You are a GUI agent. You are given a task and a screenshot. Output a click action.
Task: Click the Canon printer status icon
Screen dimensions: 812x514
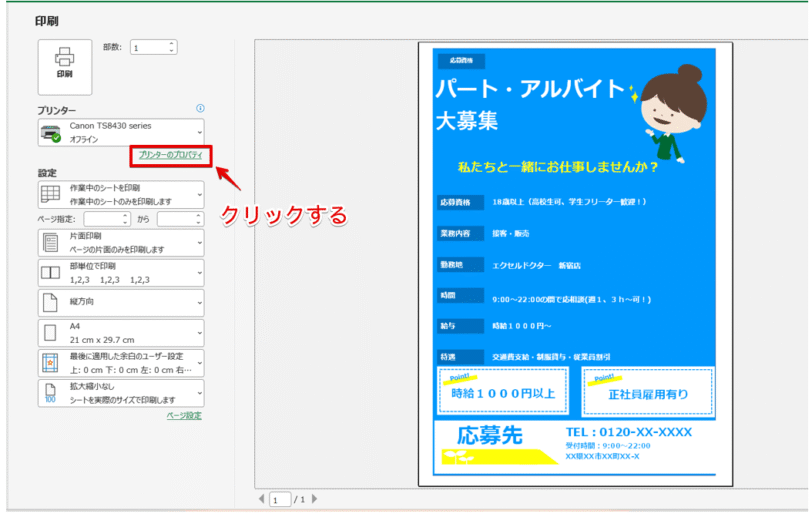tap(51, 133)
